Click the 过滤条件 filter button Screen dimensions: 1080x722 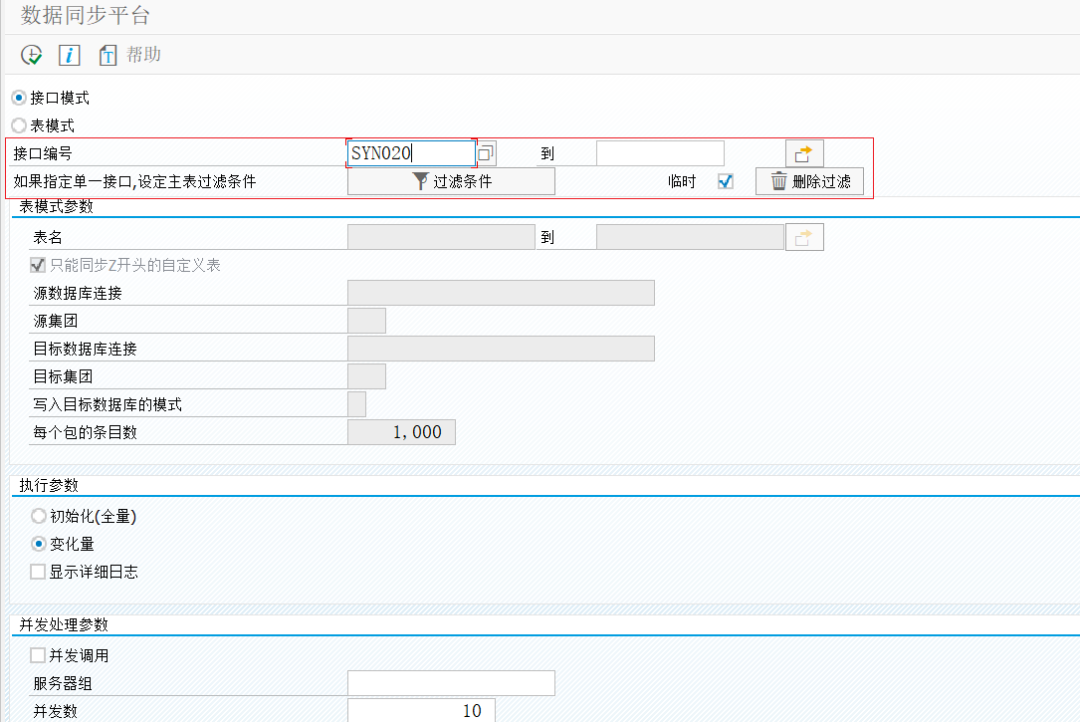[x=451, y=181]
